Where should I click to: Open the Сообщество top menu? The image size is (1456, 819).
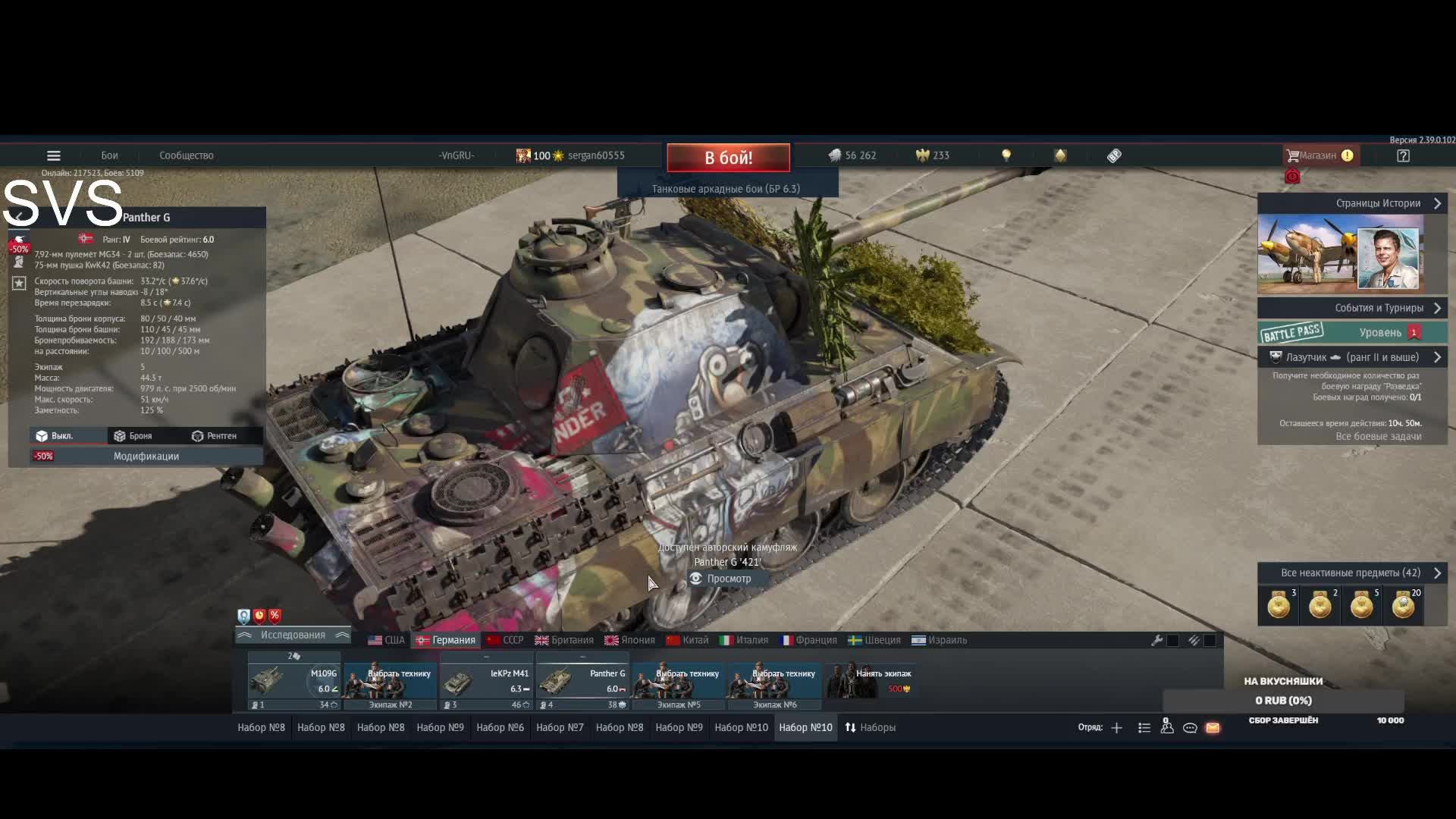point(186,155)
